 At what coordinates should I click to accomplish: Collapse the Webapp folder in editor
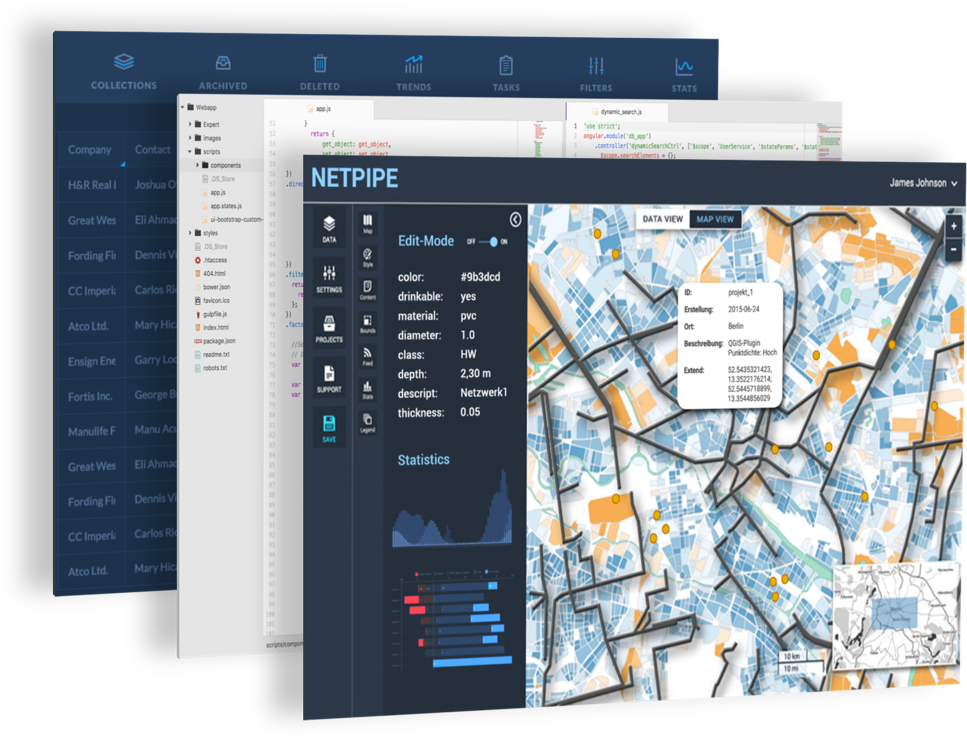coord(183,107)
